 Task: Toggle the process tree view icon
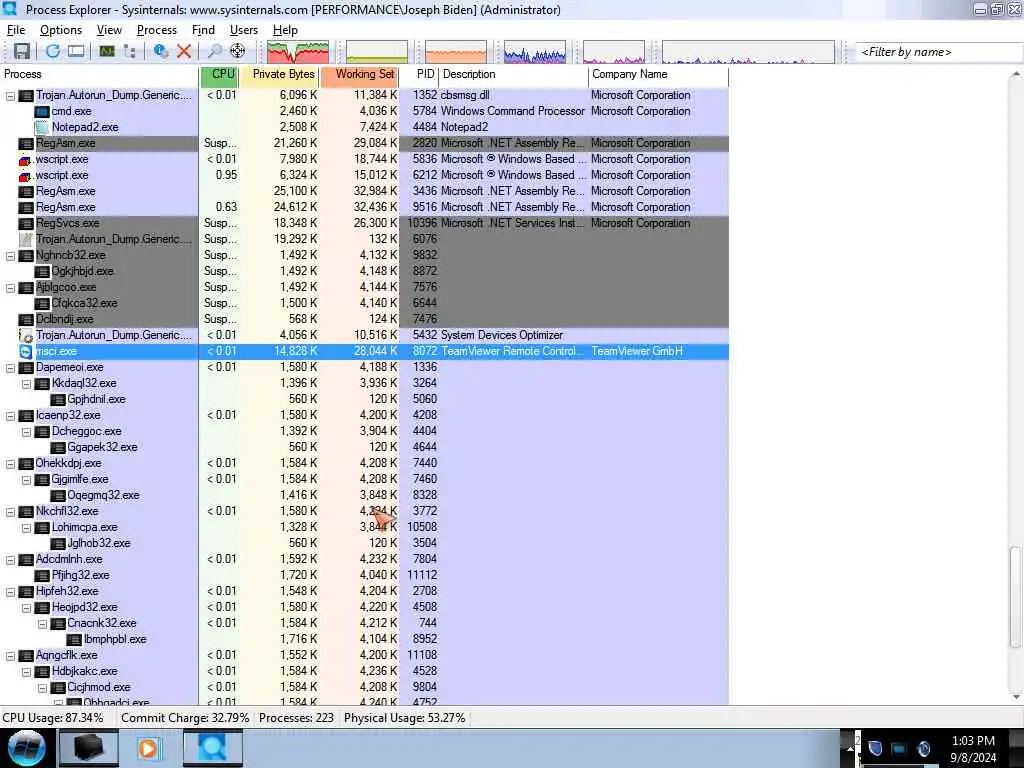129,51
